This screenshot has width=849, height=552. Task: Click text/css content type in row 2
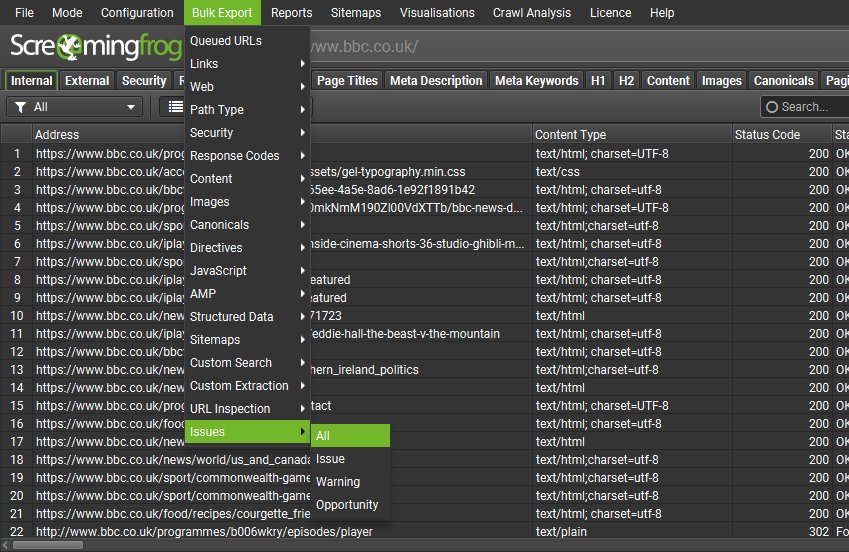pyautogui.click(x=558, y=172)
